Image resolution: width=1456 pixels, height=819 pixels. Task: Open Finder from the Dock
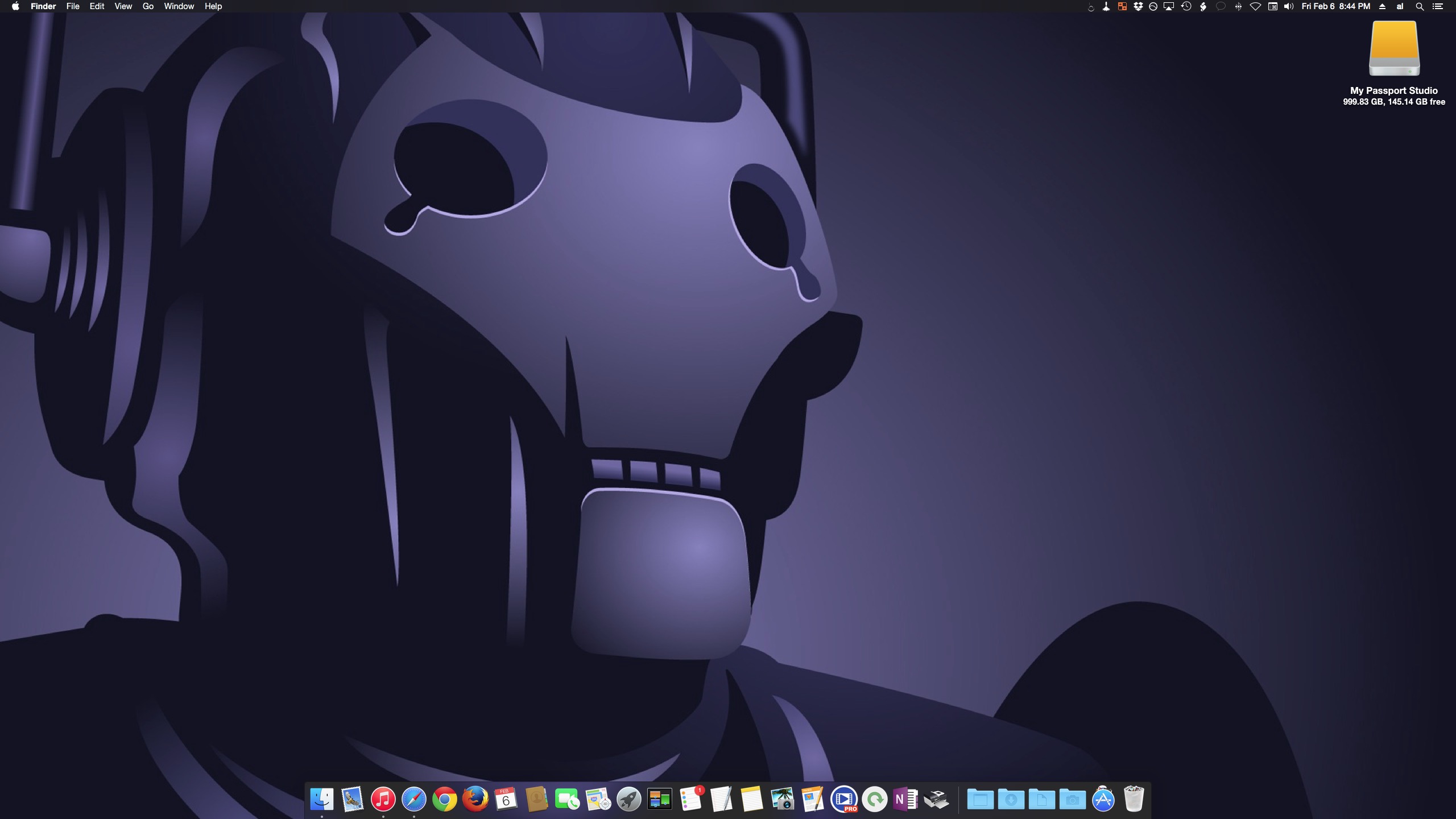(x=322, y=799)
